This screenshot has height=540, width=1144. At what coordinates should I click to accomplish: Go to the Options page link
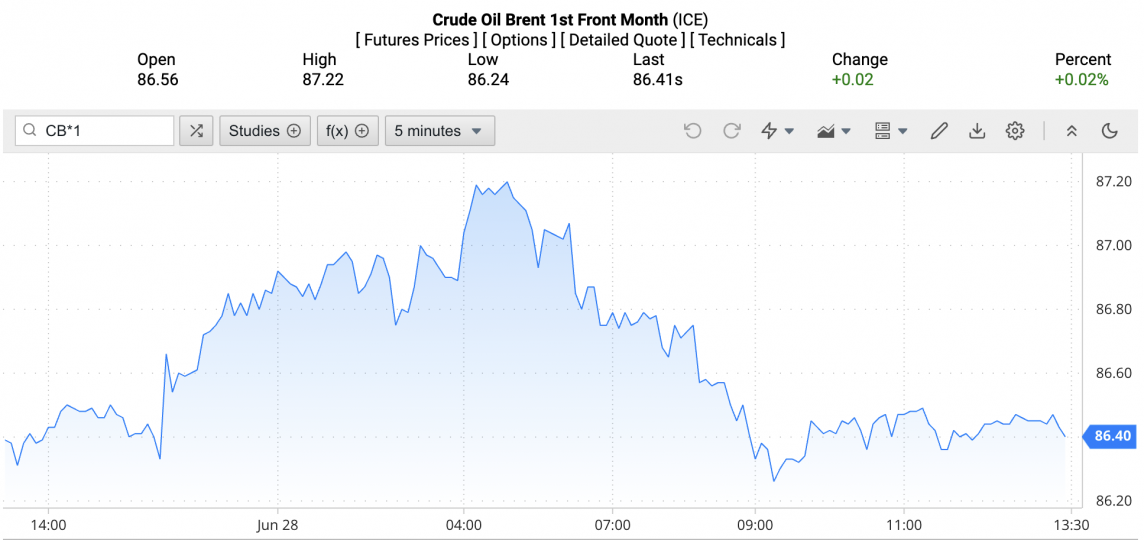[519, 40]
